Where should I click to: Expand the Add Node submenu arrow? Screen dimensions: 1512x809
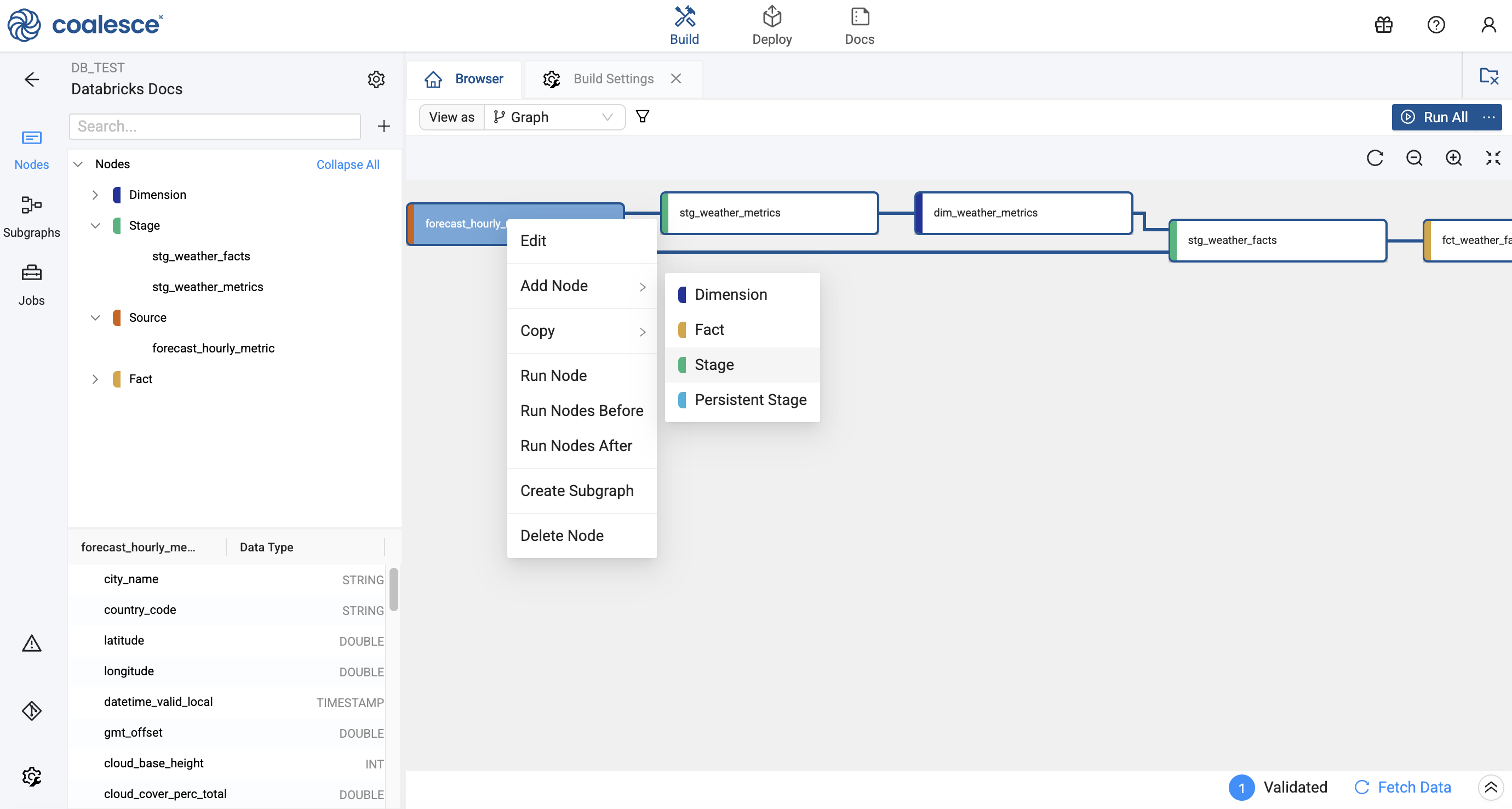pos(642,287)
